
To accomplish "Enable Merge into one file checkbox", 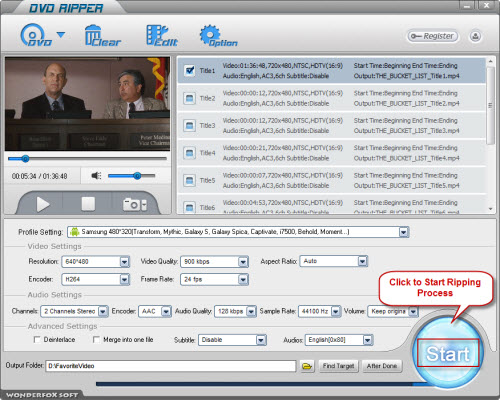I will coord(96,340).
